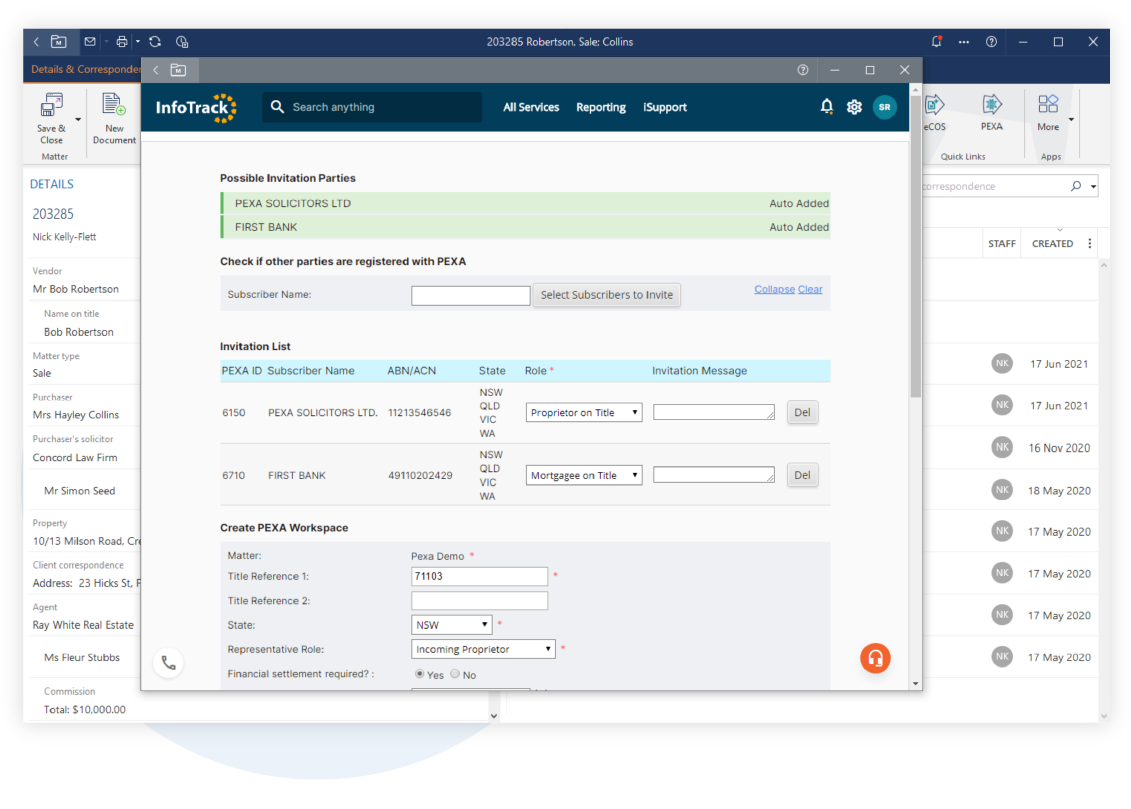
Task: Open the State dropdown showing NSW
Action: click(452, 624)
